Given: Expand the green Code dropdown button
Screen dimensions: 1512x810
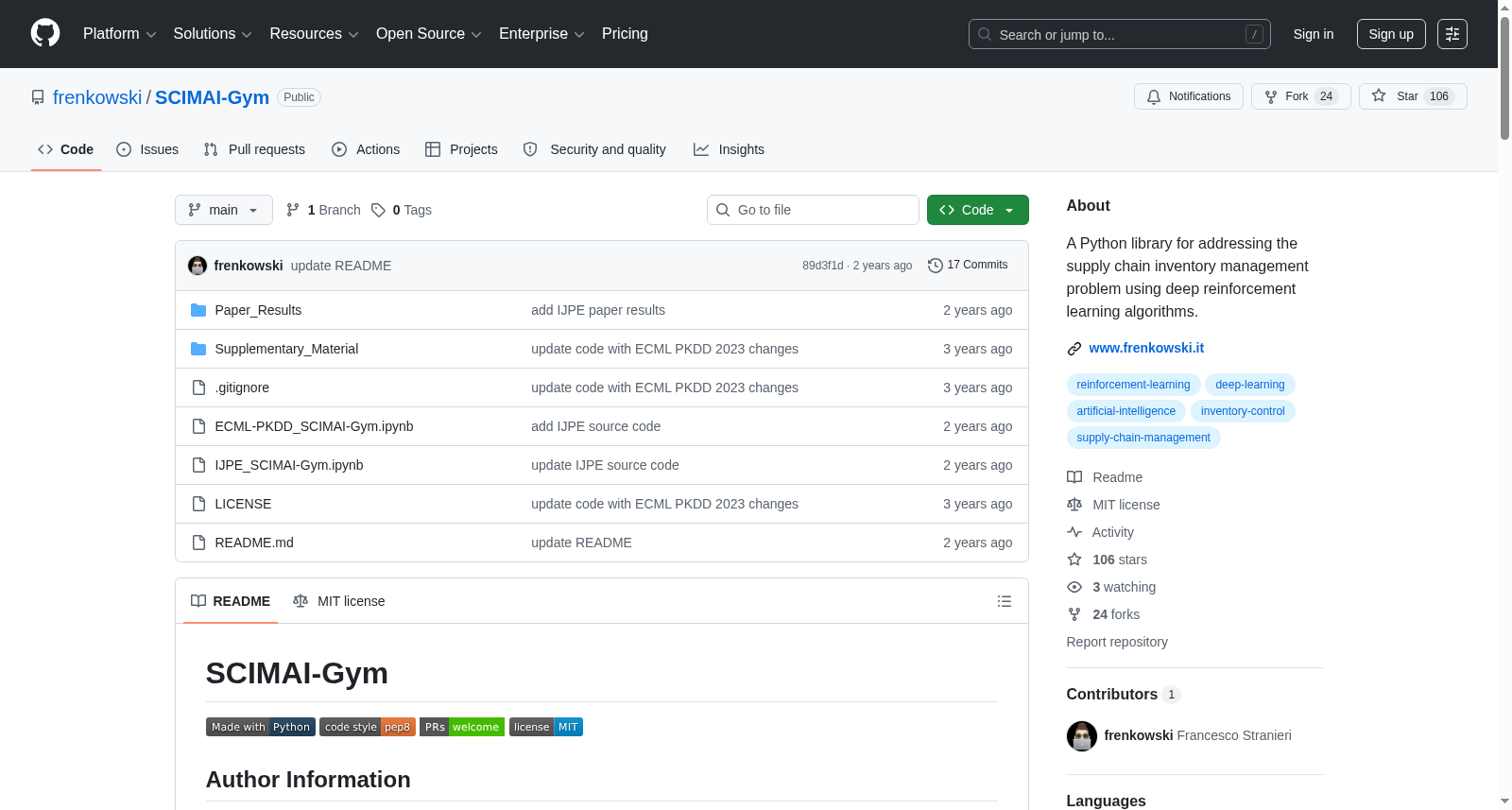Looking at the screenshot, I should [x=978, y=210].
